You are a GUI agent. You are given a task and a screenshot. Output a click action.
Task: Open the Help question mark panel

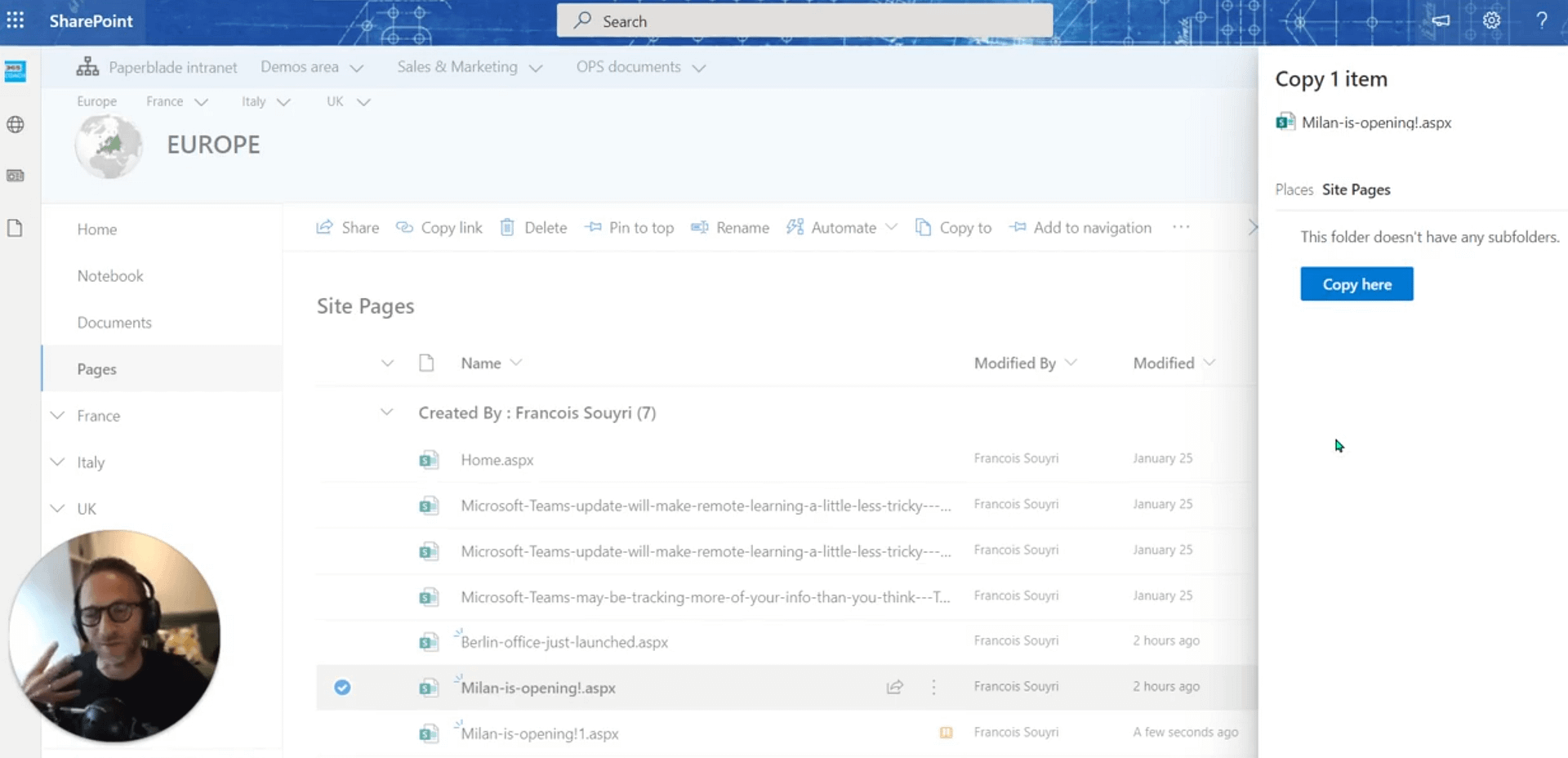click(x=1543, y=20)
